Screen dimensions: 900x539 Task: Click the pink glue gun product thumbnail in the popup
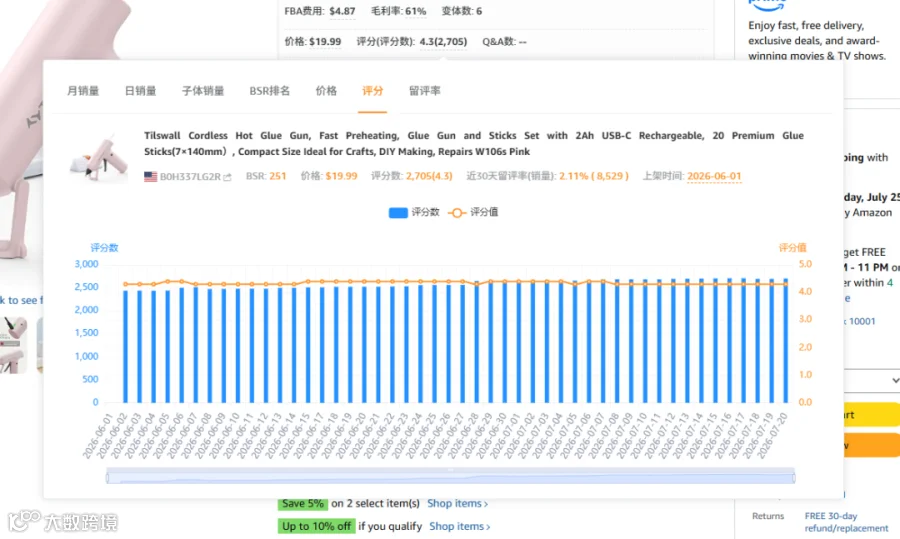pyautogui.click(x=99, y=158)
